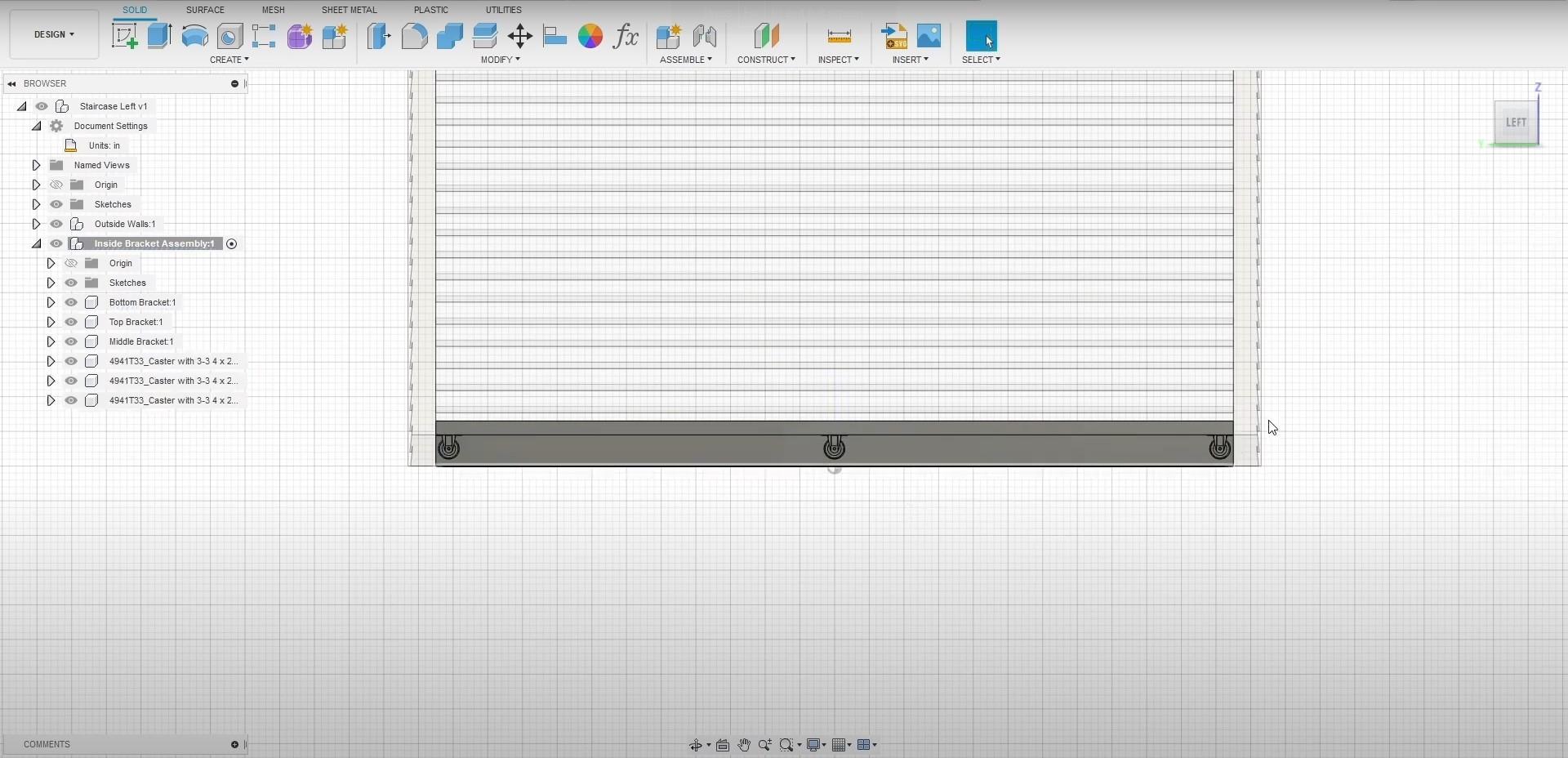Hide the Bottom Bracket:1 component
Screen dimensions: 1568x758
coord(71,302)
